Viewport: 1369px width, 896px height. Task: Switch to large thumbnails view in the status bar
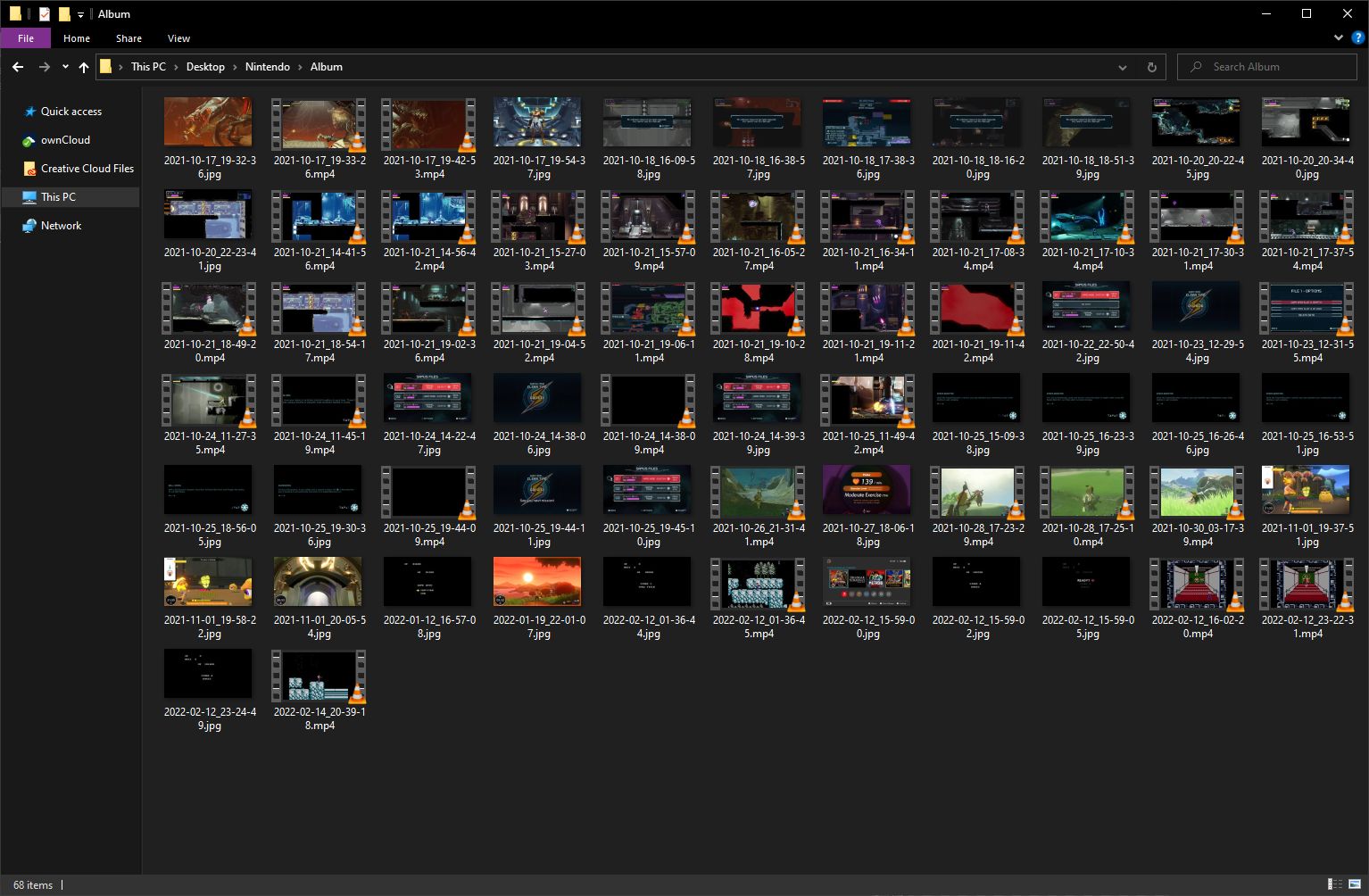point(1355,885)
